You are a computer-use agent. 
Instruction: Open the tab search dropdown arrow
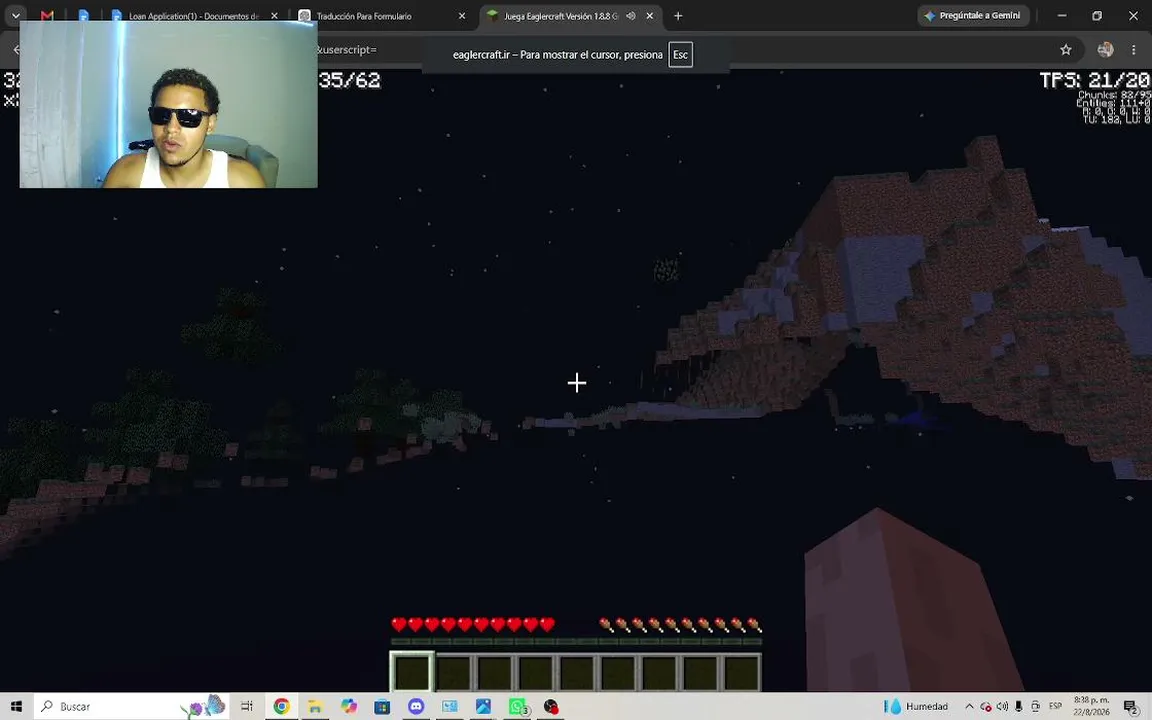coord(15,15)
